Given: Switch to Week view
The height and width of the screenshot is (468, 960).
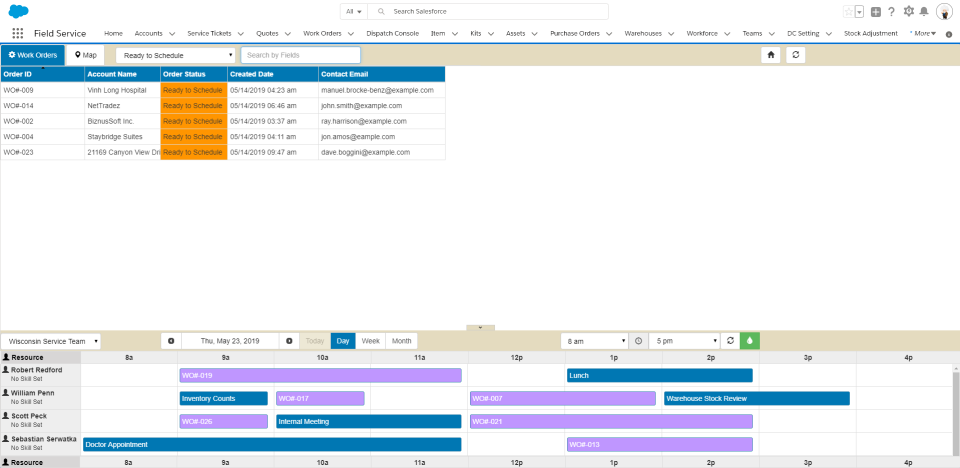Looking at the screenshot, I should coord(370,341).
